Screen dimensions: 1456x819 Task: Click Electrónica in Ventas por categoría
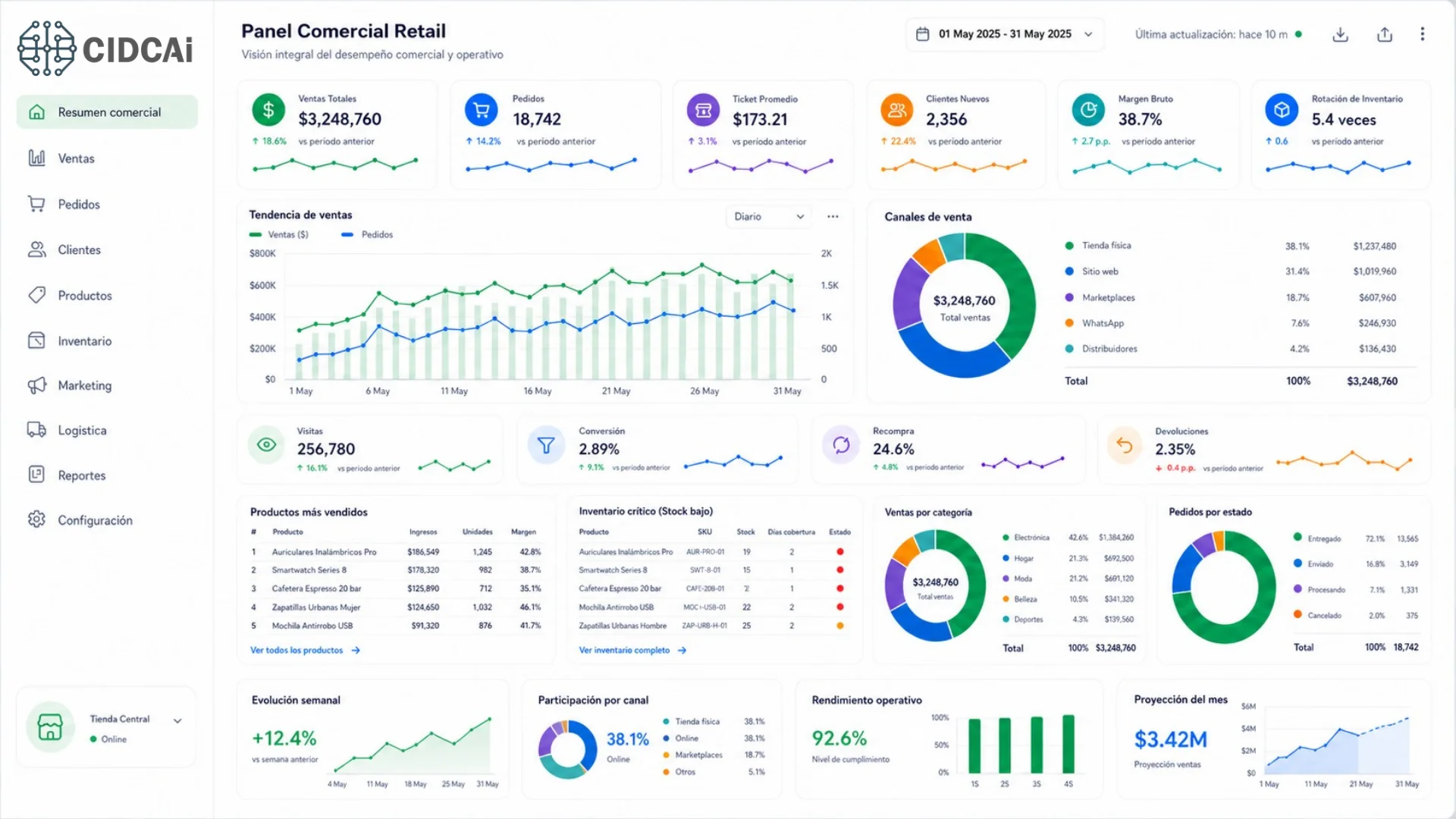[x=1031, y=538]
